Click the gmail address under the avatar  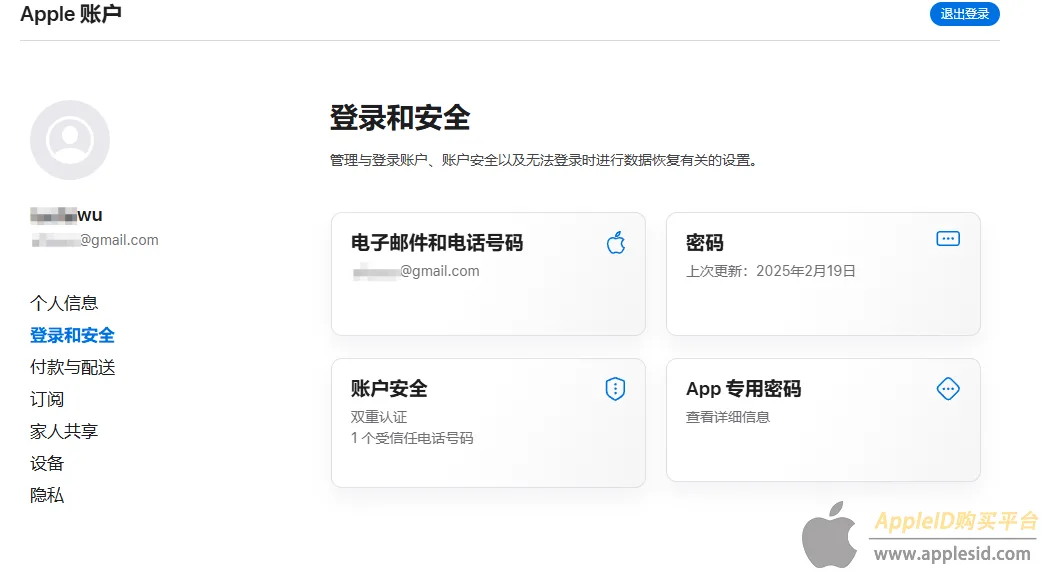point(95,240)
